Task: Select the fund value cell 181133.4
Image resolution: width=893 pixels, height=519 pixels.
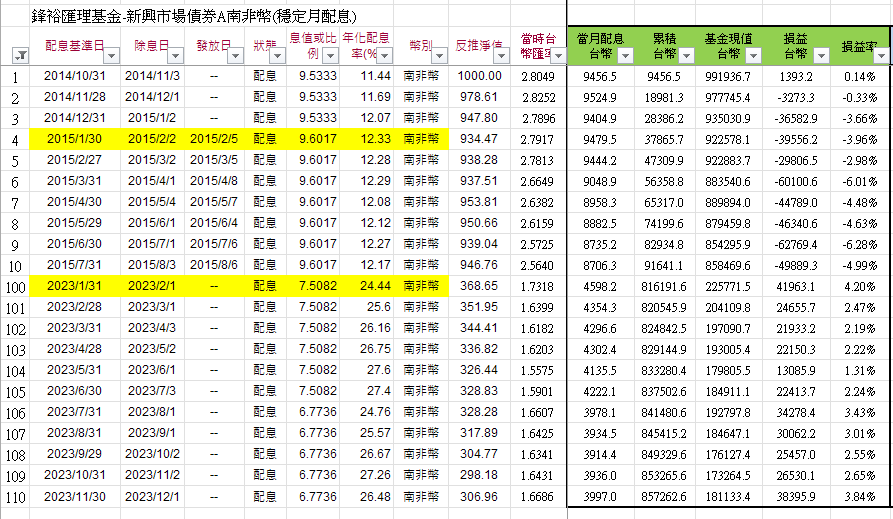Action: (728, 497)
